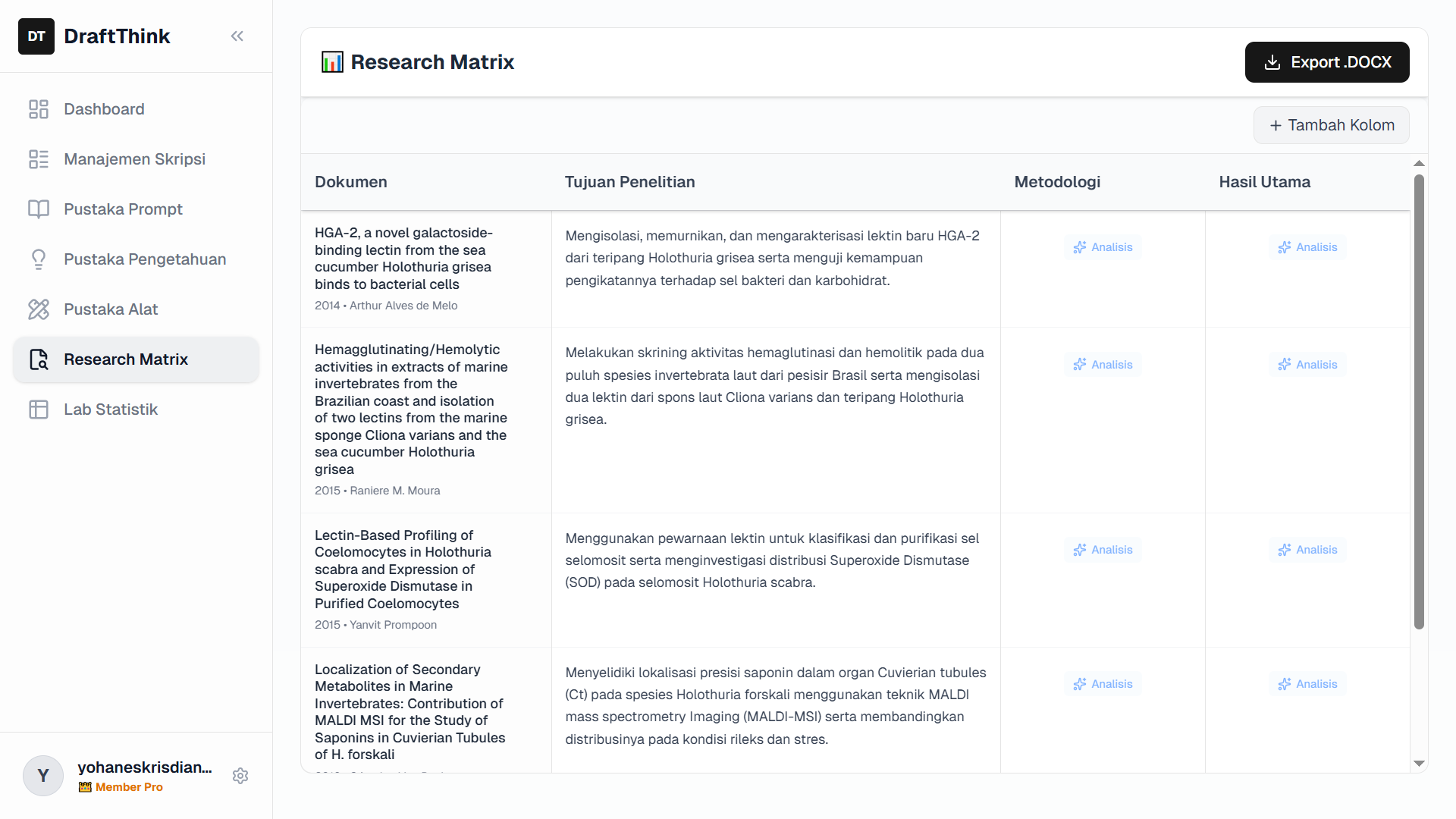Analyze Hasil Utama for Hemagglutinating/Hemolytic row
This screenshot has height=819, width=1456.
click(x=1307, y=365)
